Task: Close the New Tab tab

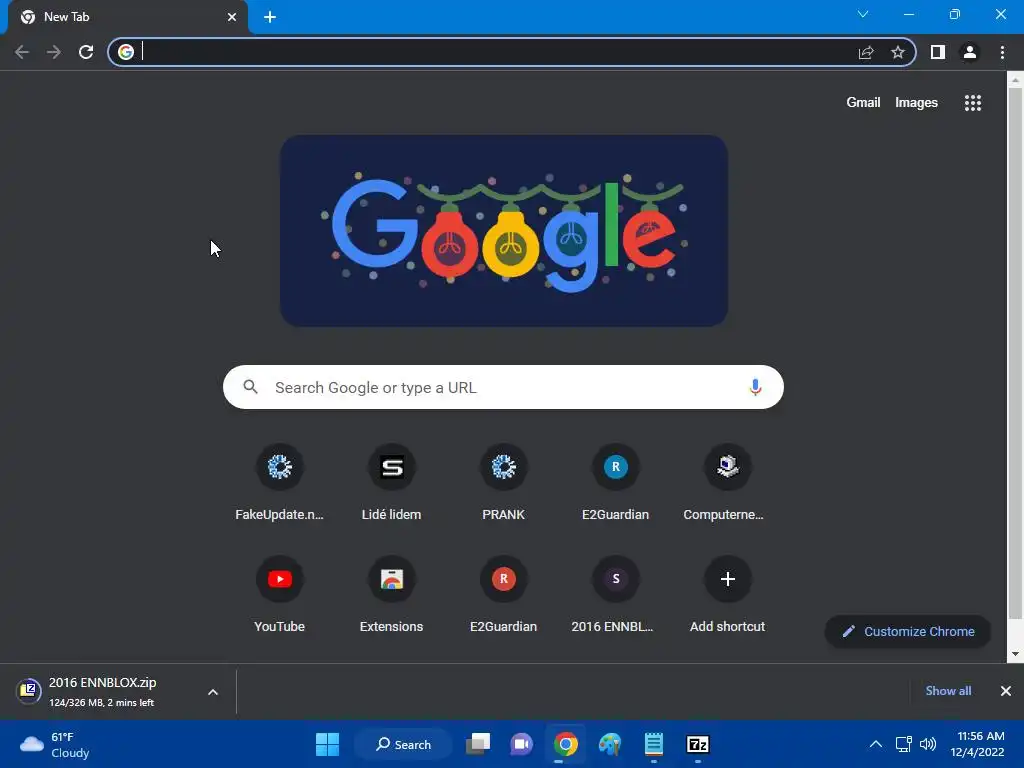Action: [x=232, y=17]
